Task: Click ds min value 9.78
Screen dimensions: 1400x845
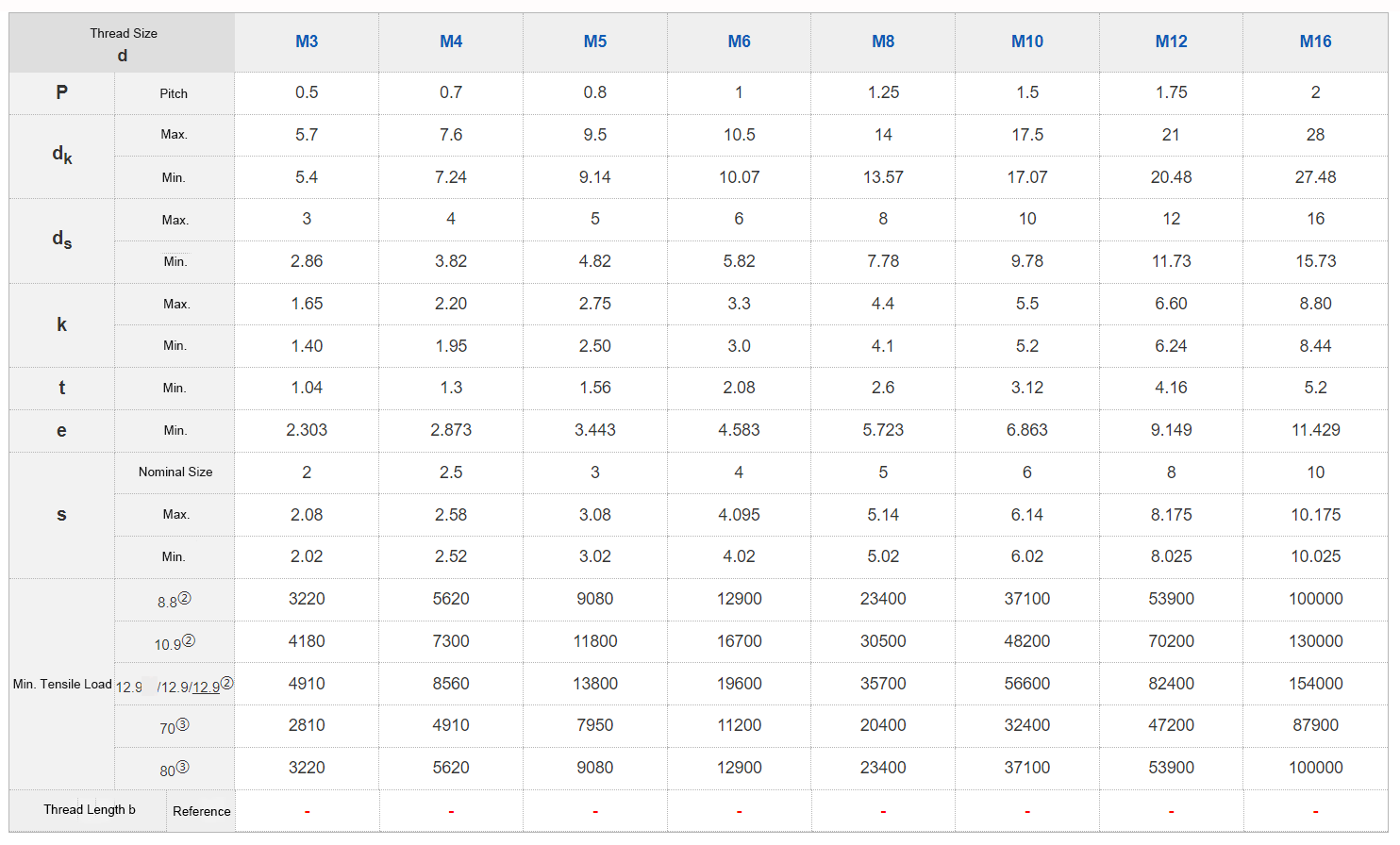Action: coord(1027,261)
